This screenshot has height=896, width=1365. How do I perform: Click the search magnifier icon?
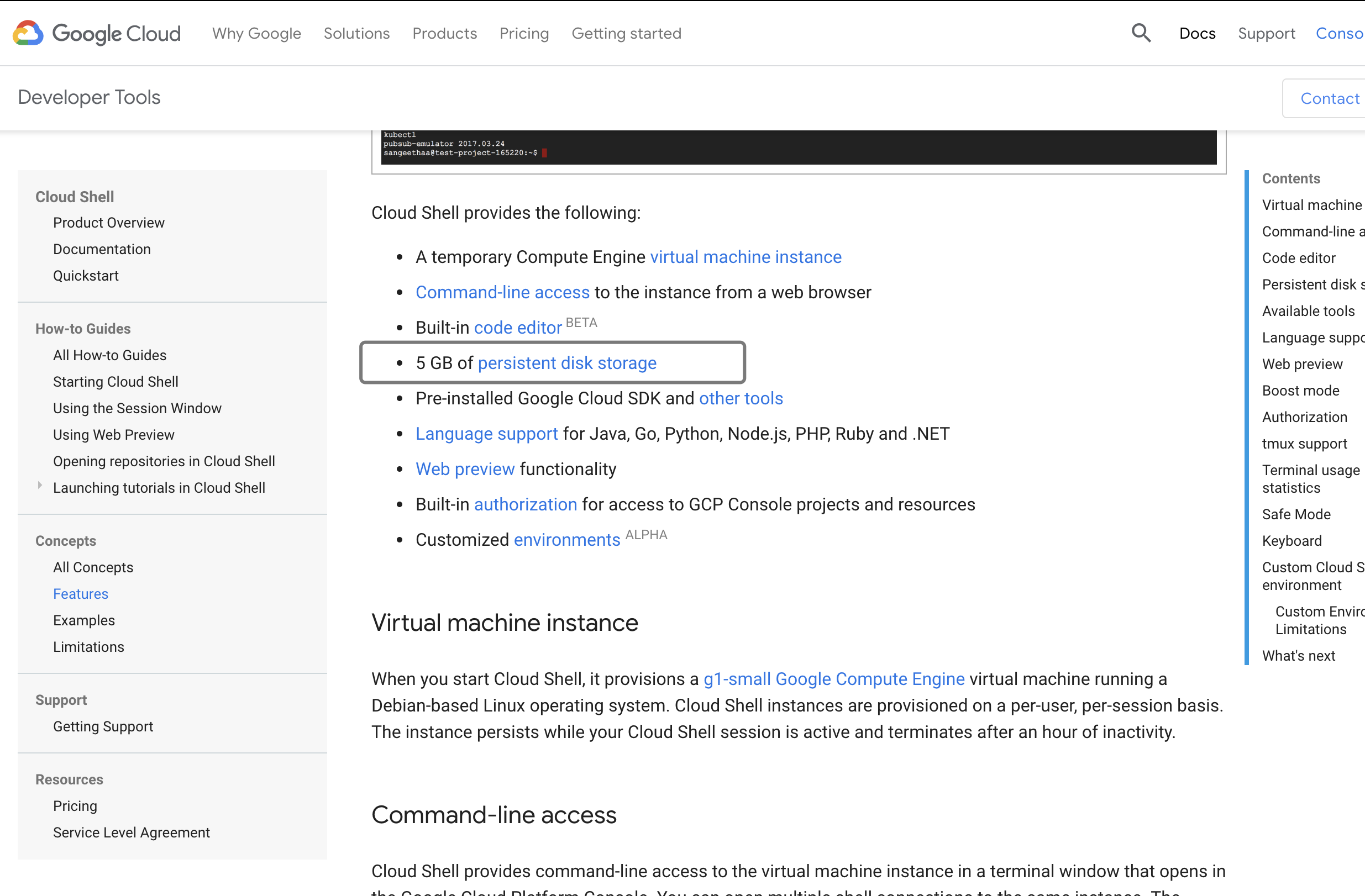[x=1140, y=33]
